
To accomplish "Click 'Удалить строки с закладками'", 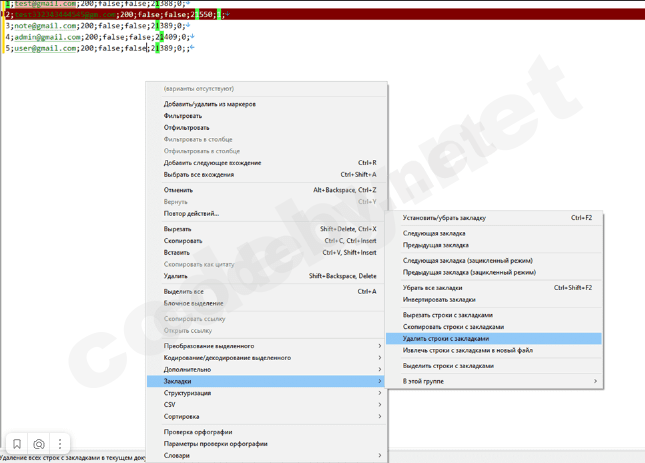I will [494, 338].
